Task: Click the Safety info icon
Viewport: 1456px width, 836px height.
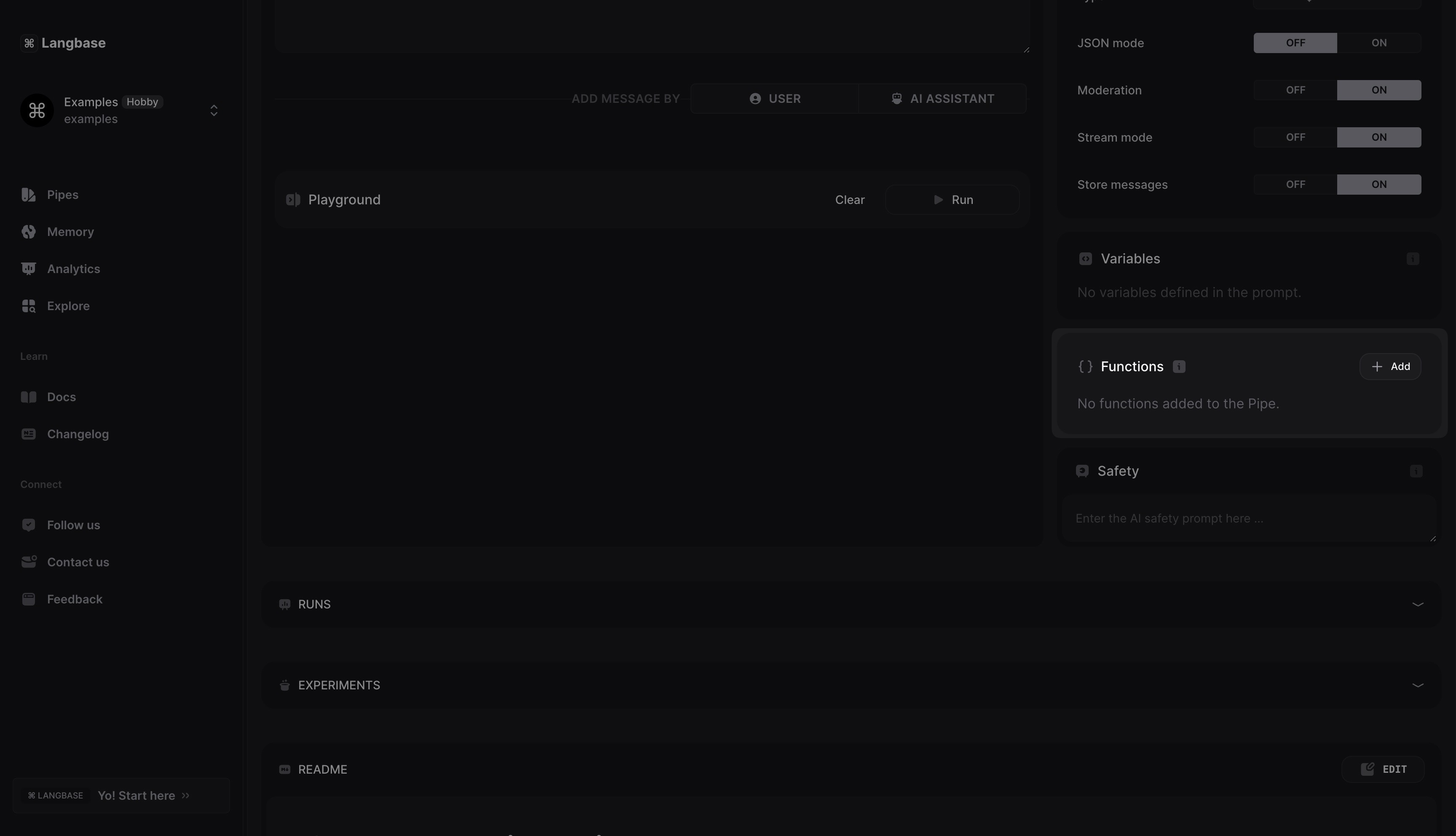Action: tap(1416, 472)
